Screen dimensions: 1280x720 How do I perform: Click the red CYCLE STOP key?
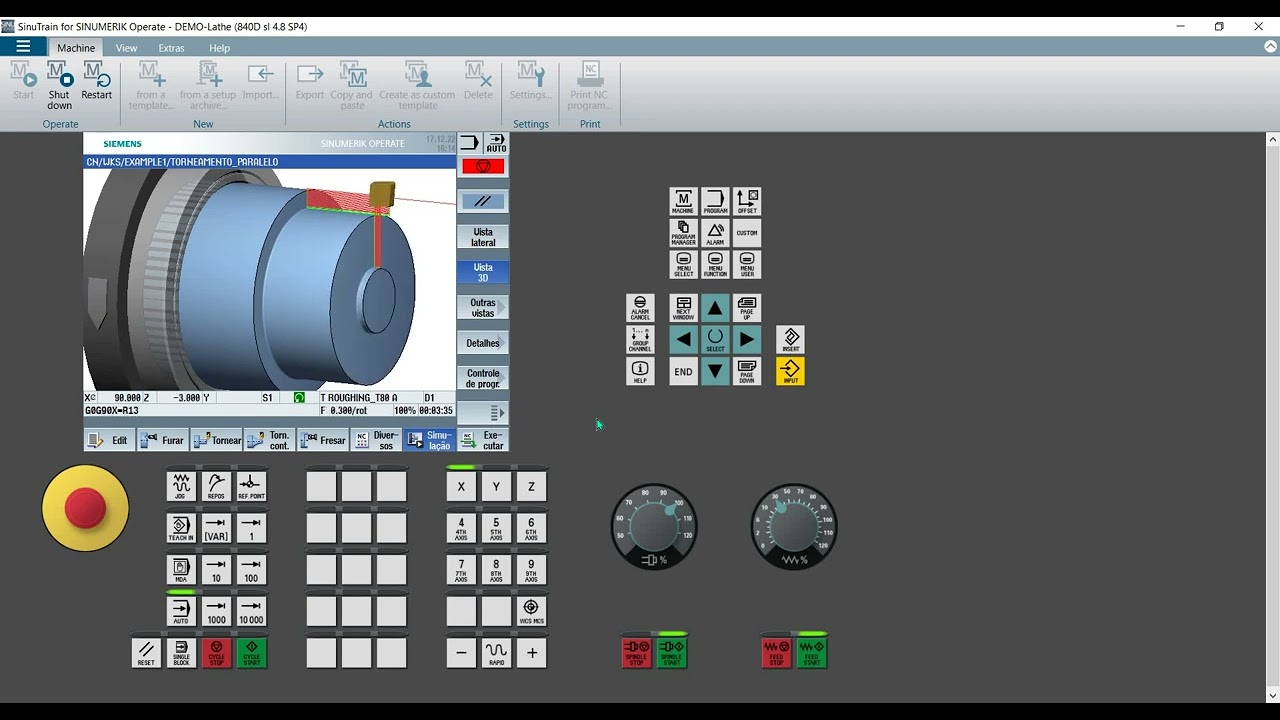[x=216, y=653]
